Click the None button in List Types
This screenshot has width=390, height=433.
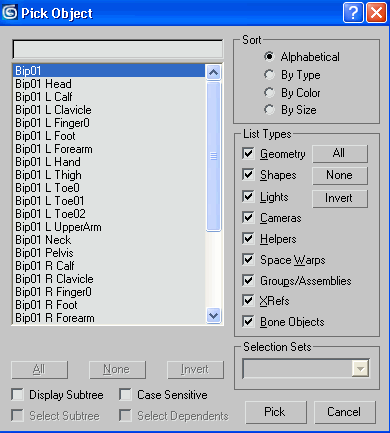pos(340,175)
